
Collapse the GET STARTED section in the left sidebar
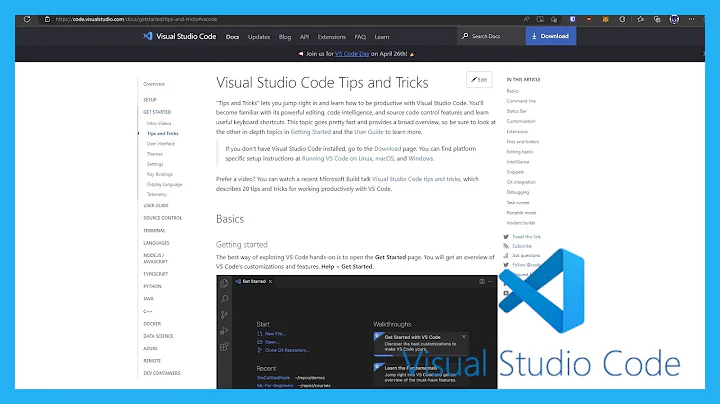pos(157,112)
